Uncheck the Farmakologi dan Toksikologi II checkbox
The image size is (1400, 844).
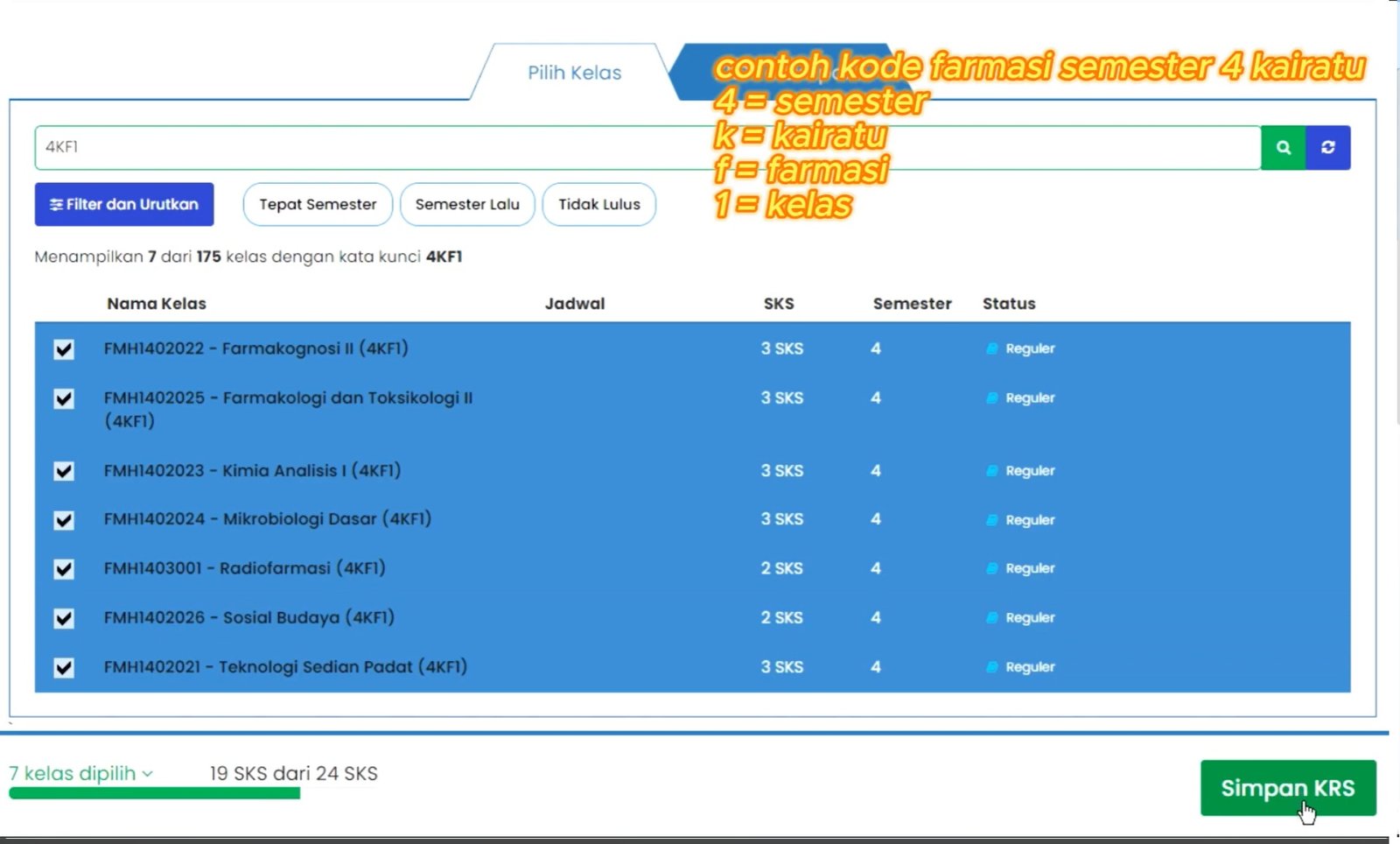pyautogui.click(x=64, y=399)
